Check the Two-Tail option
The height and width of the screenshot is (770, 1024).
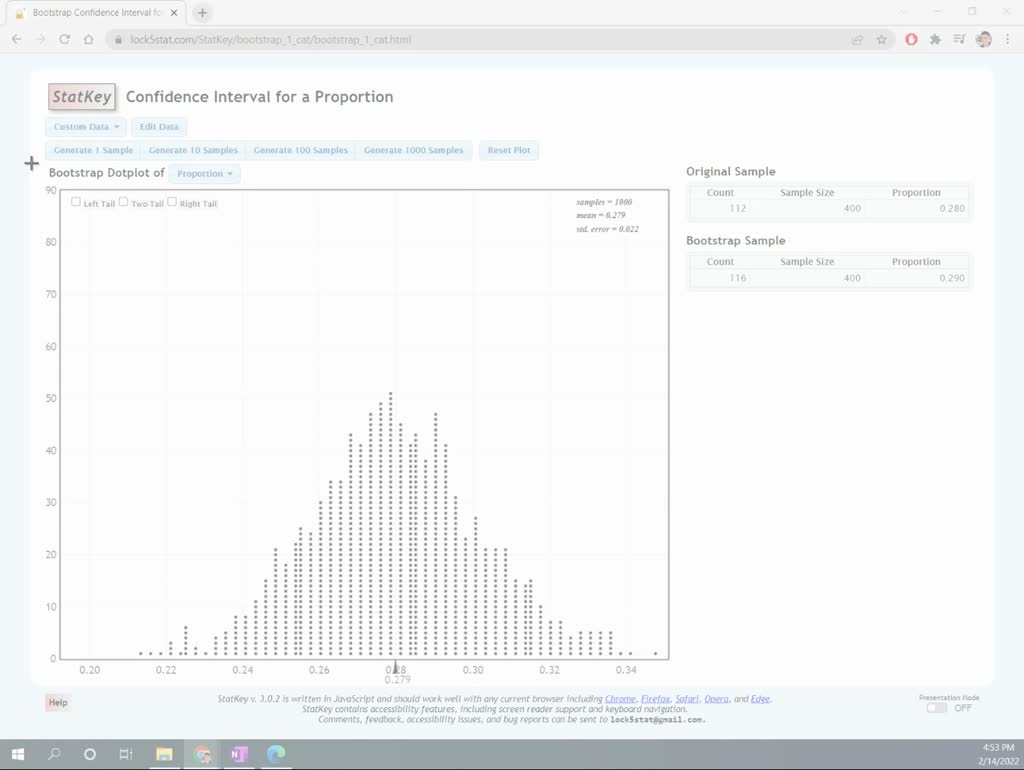(x=123, y=202)
